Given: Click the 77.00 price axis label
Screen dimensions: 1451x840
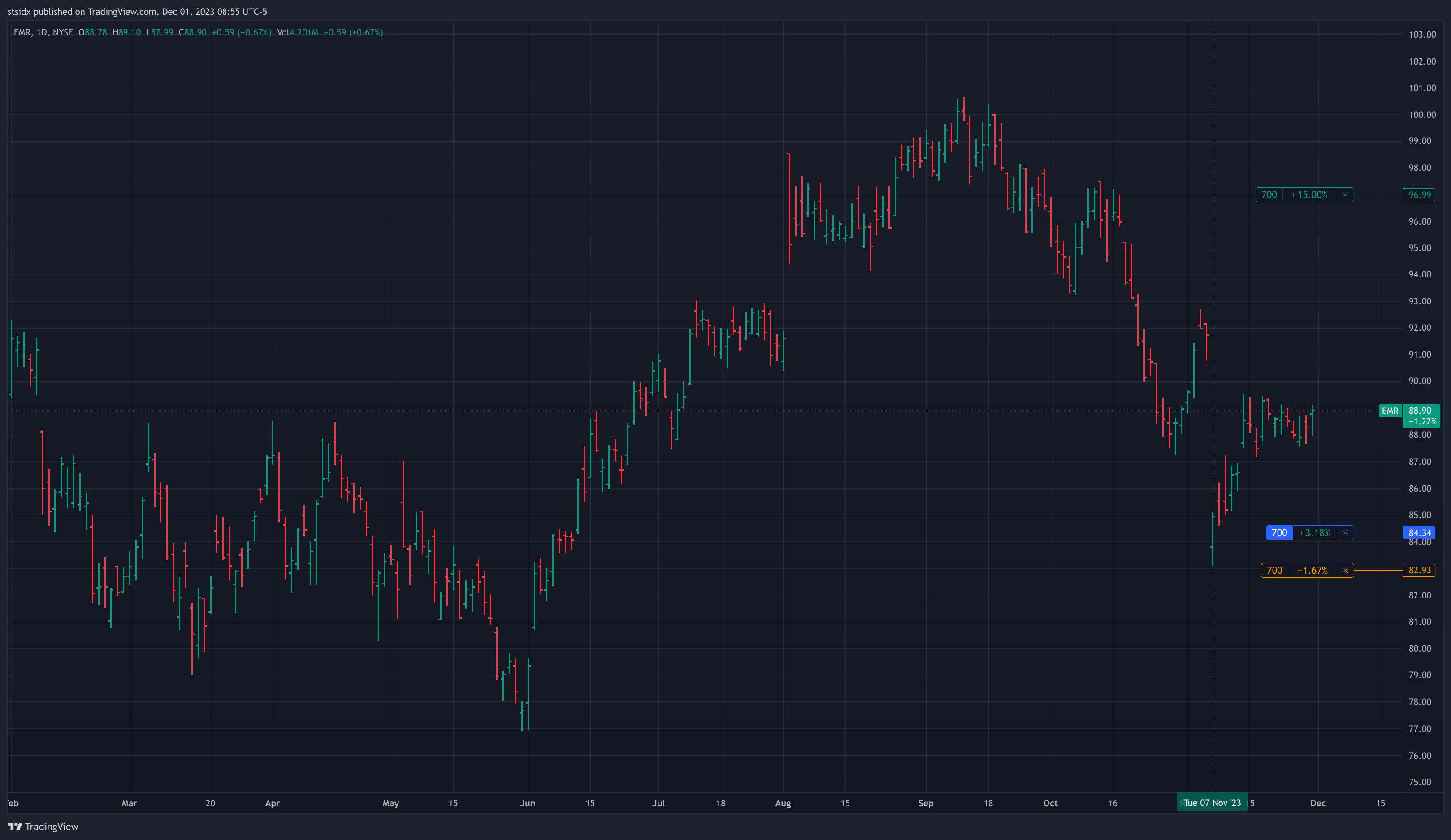Looking at the screenshot, I should (1420, 729).
